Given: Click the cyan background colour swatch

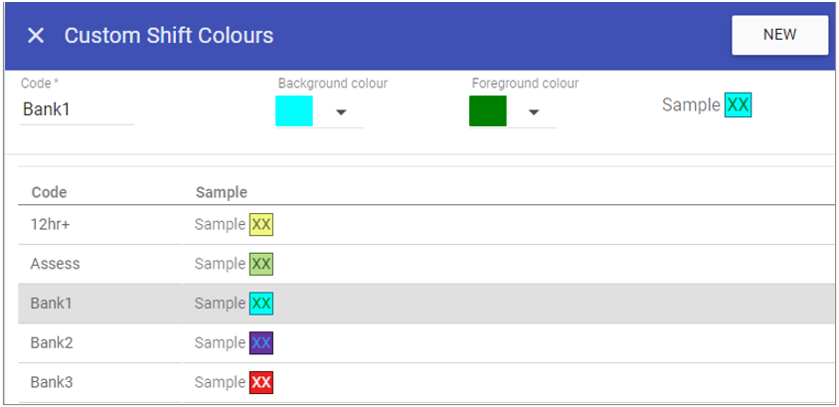Looking at the screenshot, I should click(x=294, y=111).
